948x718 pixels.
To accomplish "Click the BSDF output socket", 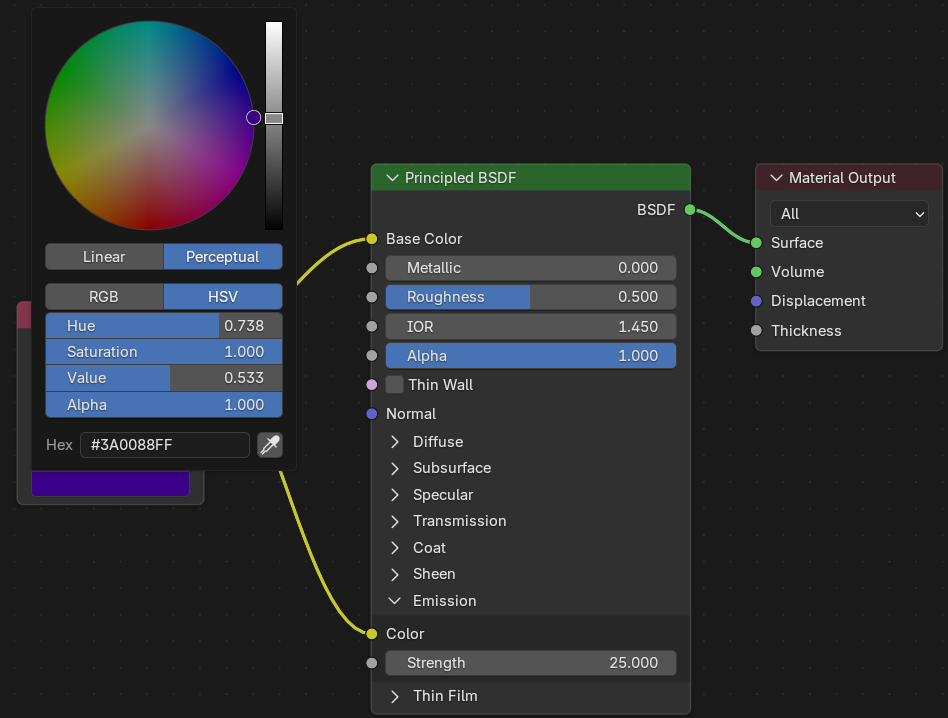I will pos(690,210).
